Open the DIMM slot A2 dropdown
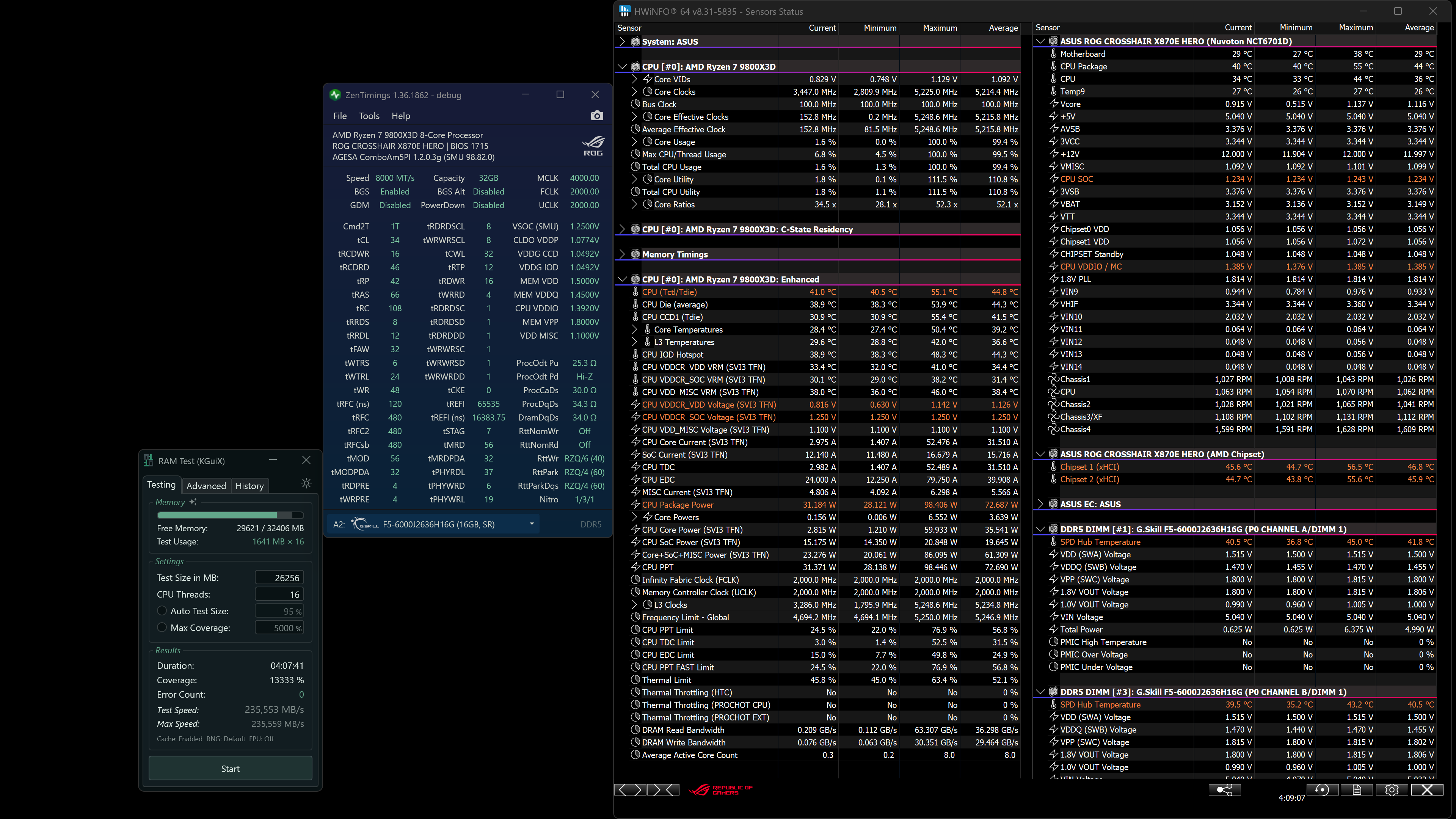Viewport: 1456px width, 819px height. tap(531, 524)
